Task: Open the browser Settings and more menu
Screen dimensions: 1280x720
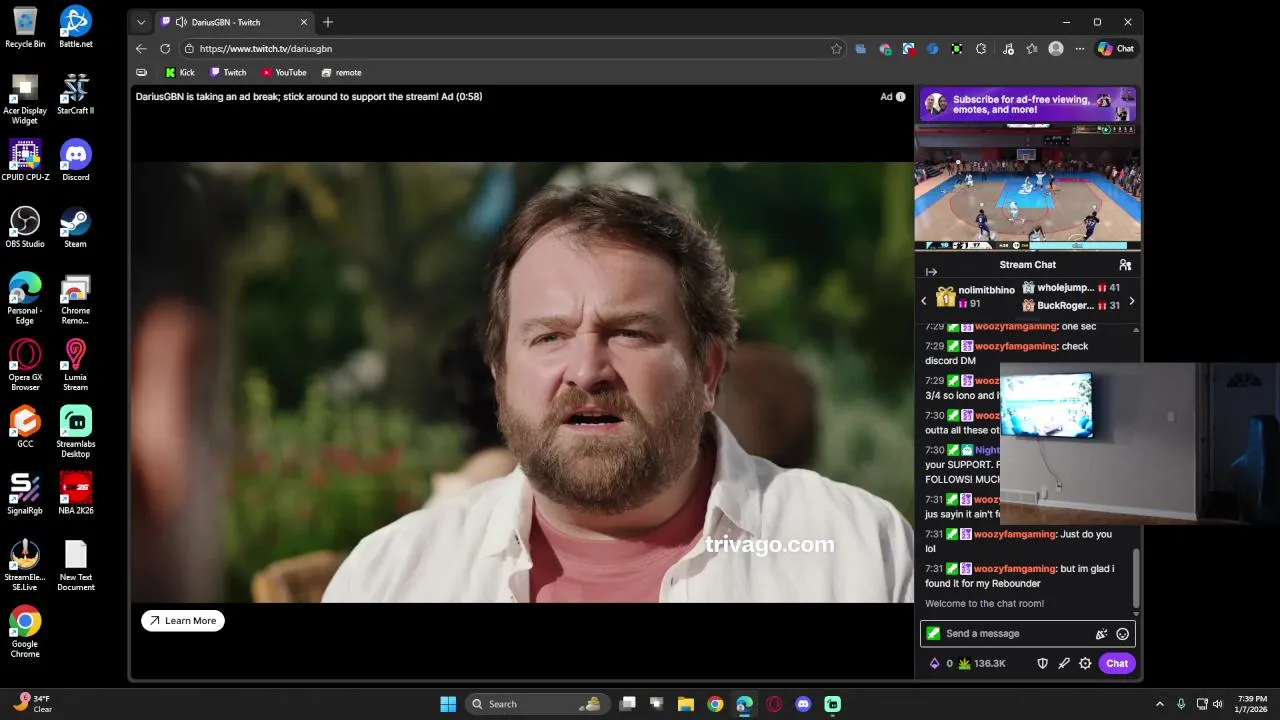Action: click(1079, 48)
